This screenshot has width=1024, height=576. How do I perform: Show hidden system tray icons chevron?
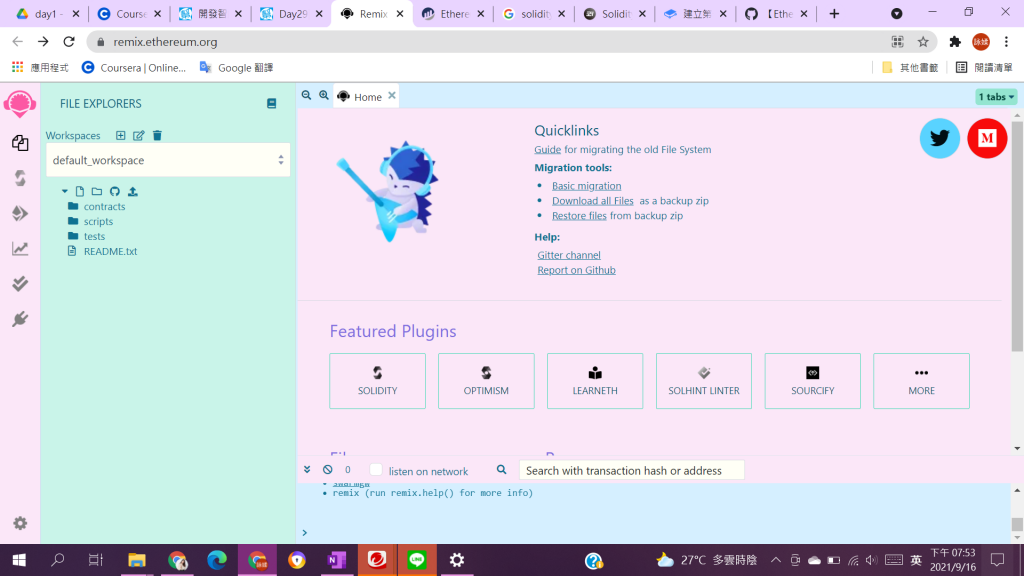pos(776,560)
